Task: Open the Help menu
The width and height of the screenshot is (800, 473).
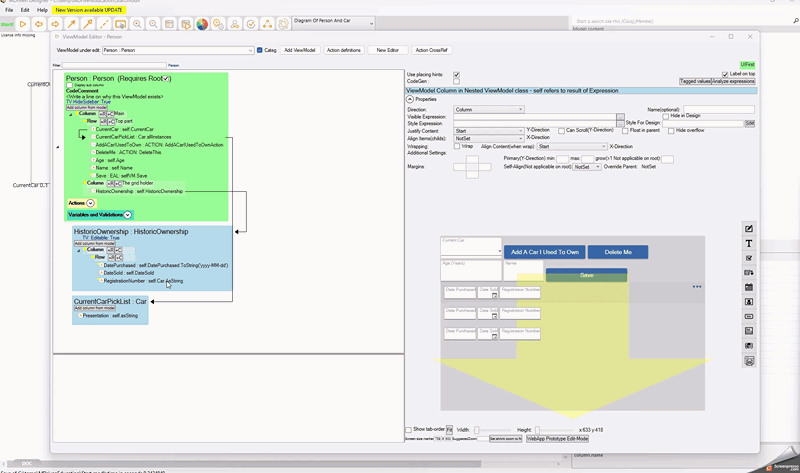Action: point(42,10)
